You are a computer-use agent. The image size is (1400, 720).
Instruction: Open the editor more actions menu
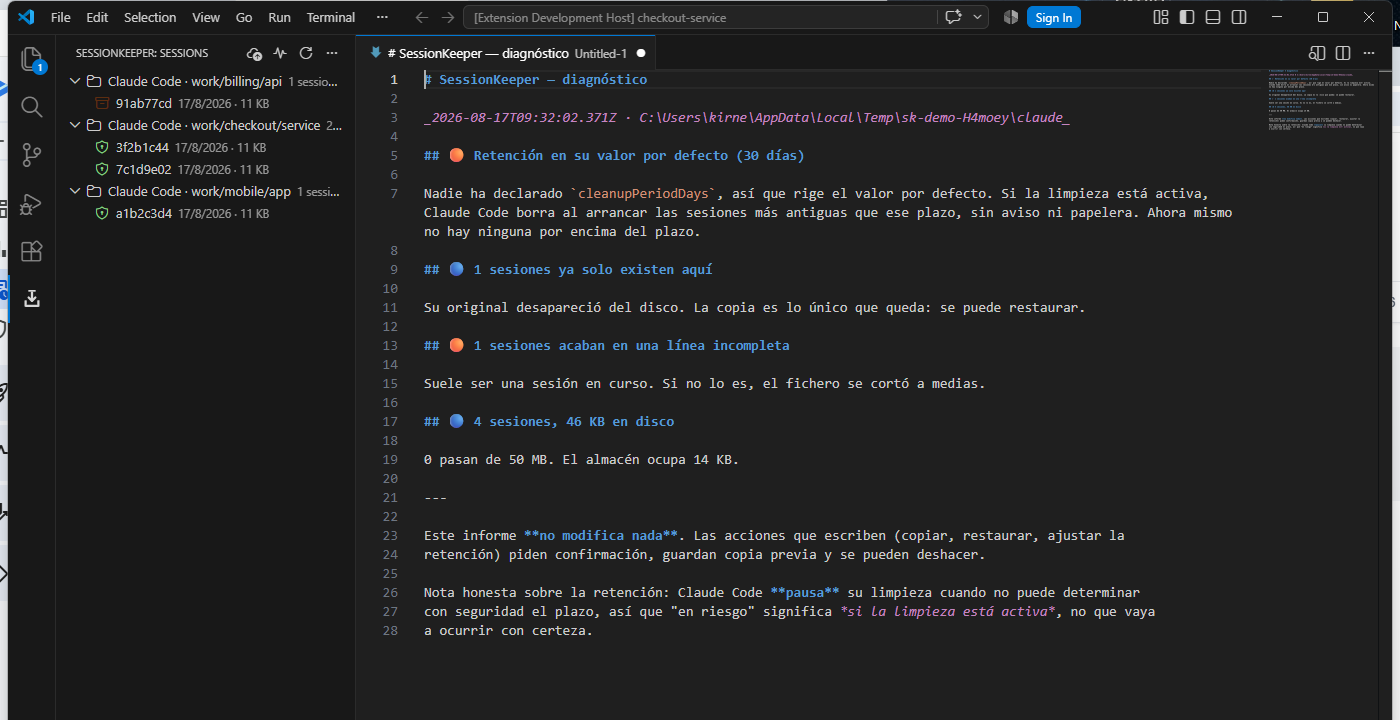click(1369, 53)
